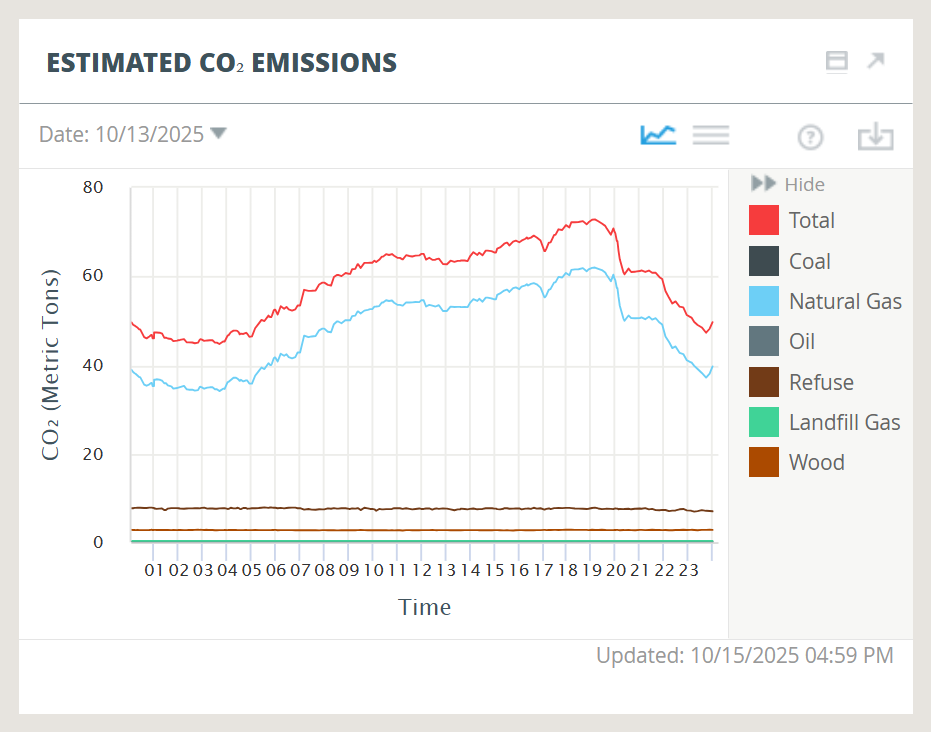Toggle the Coal series label
Screen dimensions: 931x732
pyautogui.click(x=809, y=261)
